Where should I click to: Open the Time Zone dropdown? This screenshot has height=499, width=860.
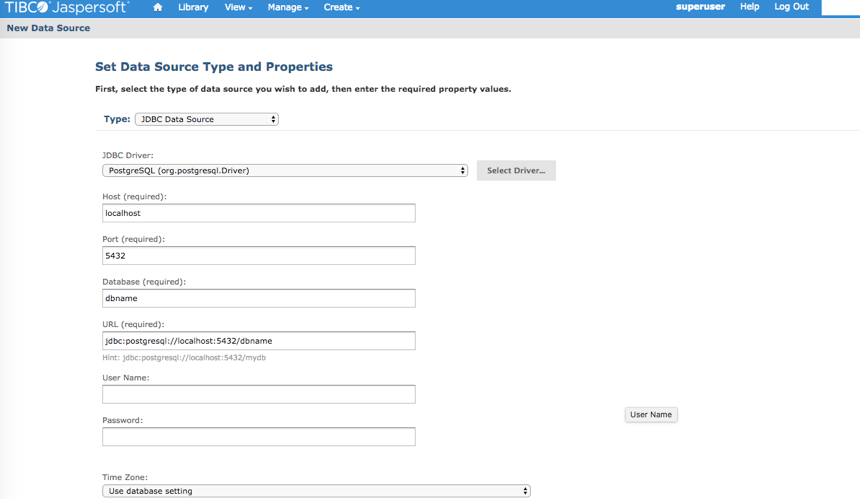[316, 491]
